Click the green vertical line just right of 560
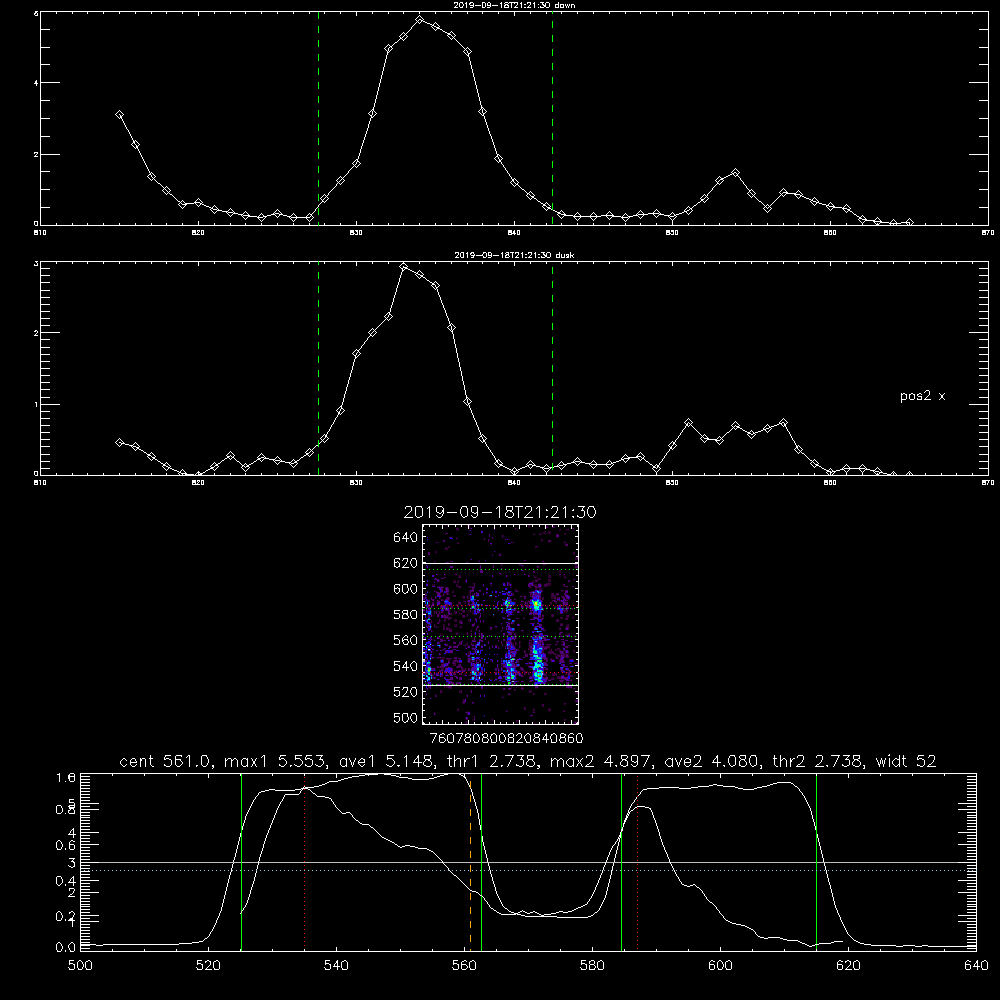The image size is (1000, 1000). pyautogui.click(x=482, y=861)
